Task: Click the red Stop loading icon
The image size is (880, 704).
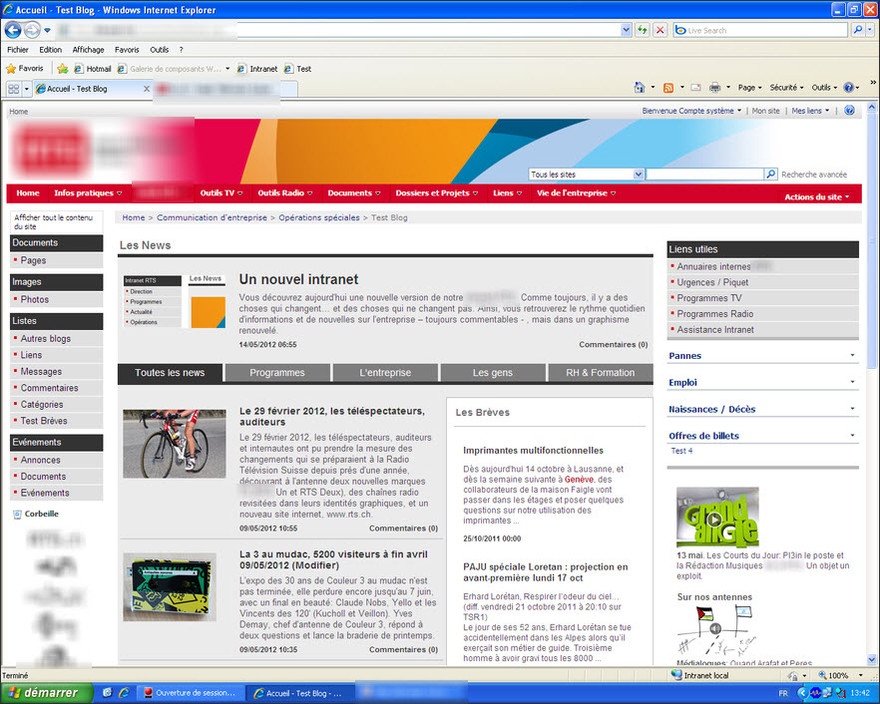Action: coord(660,30)
